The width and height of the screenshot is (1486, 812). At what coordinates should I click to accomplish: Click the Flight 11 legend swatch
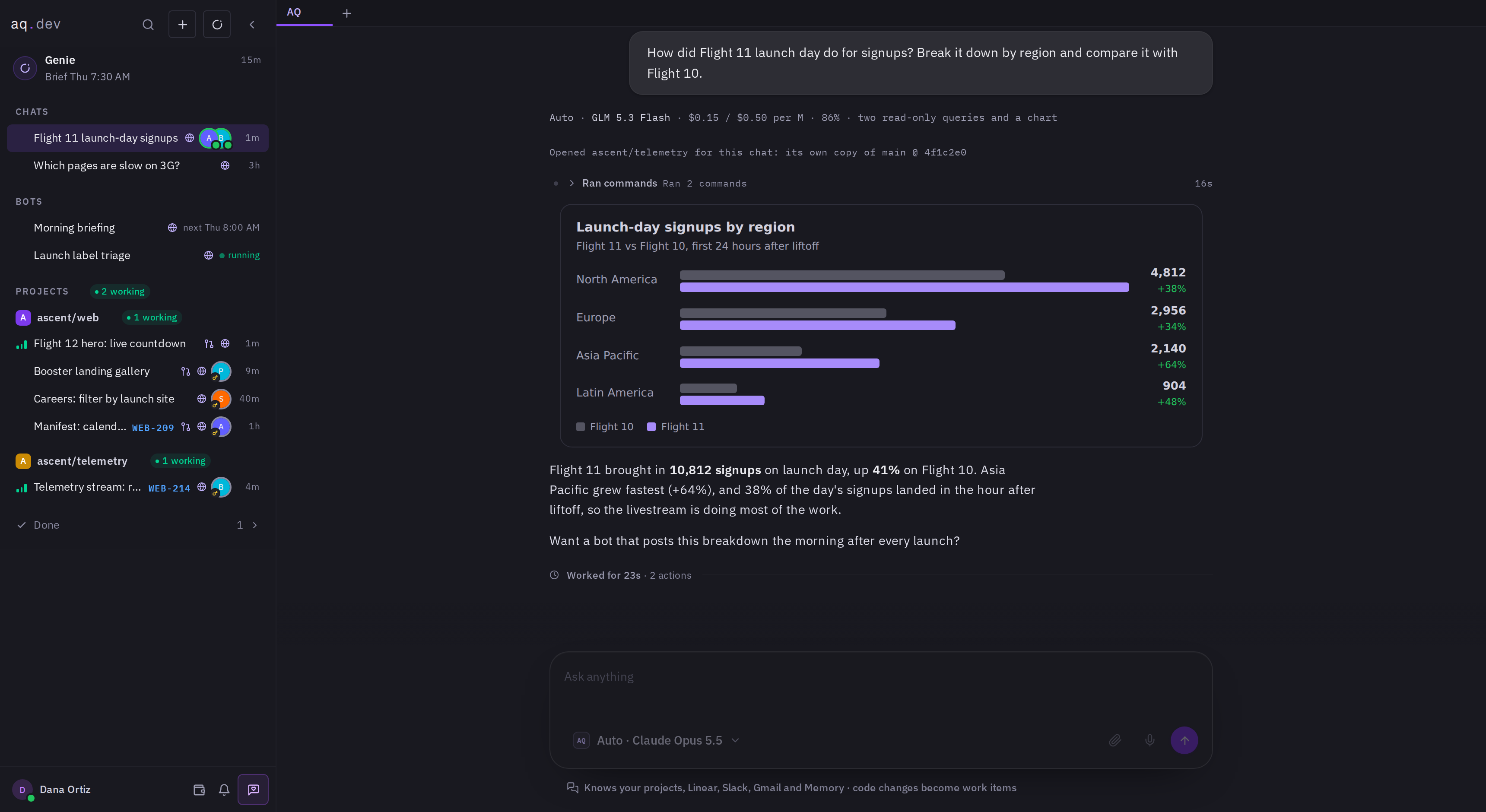coord(651,427)
